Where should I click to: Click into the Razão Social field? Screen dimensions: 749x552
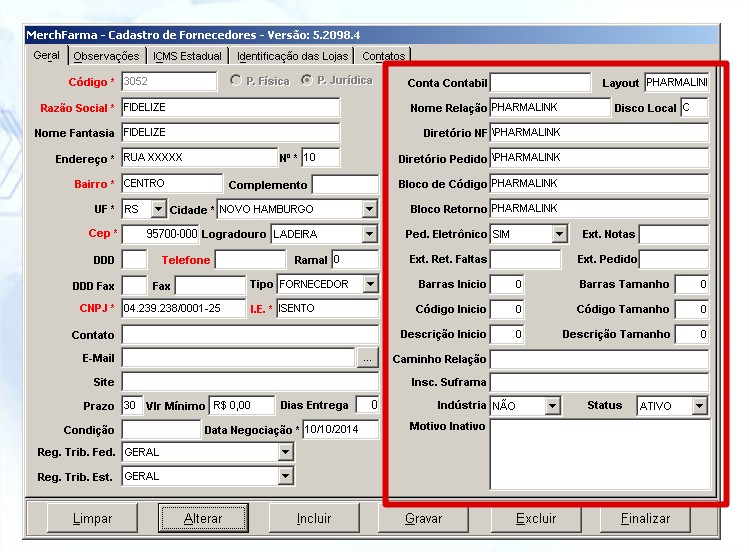(x=230, y=108)
